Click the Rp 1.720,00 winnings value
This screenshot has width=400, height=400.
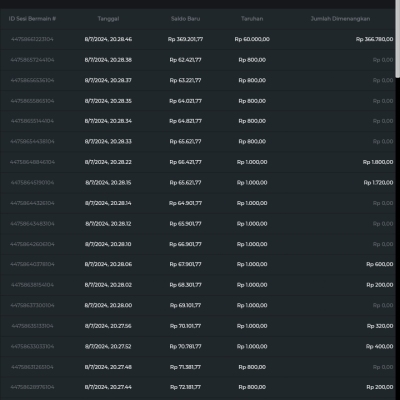tap(378, 183)
